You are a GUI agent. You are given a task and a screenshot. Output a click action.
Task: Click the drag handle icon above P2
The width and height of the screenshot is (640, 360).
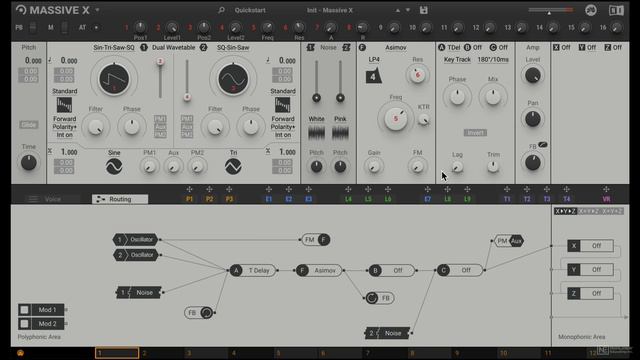click(209, 189)
